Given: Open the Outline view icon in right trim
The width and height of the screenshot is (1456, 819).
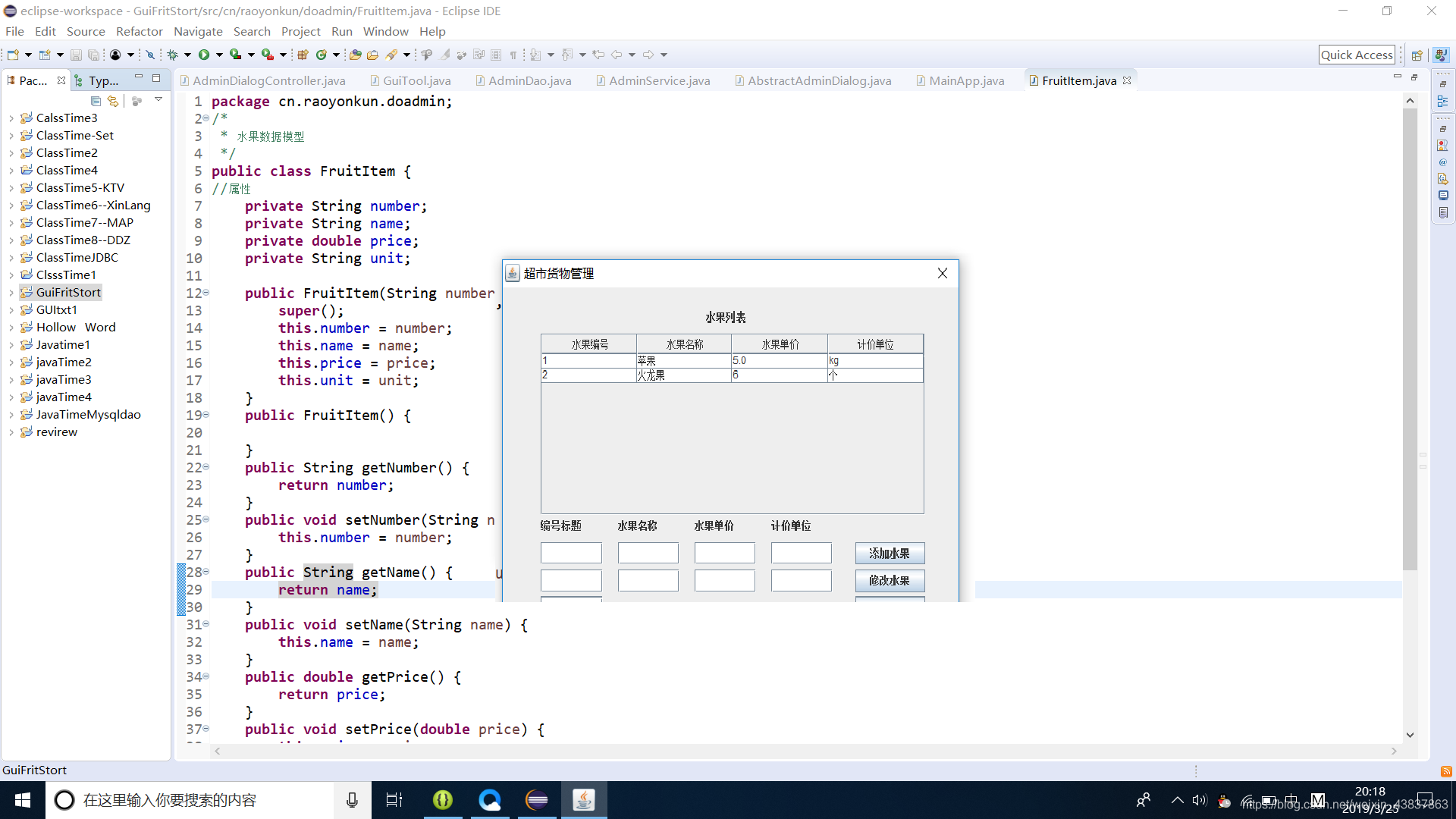Looking at the screenshot, I should [x=1443, y=101].
